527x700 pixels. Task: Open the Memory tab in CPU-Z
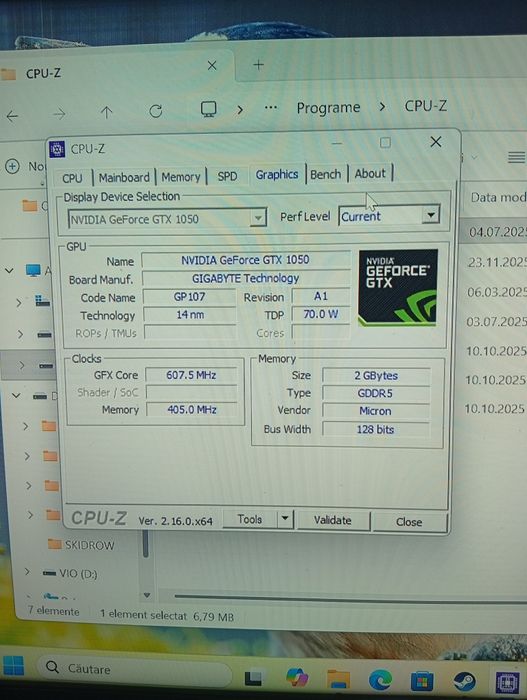point(181,177)
